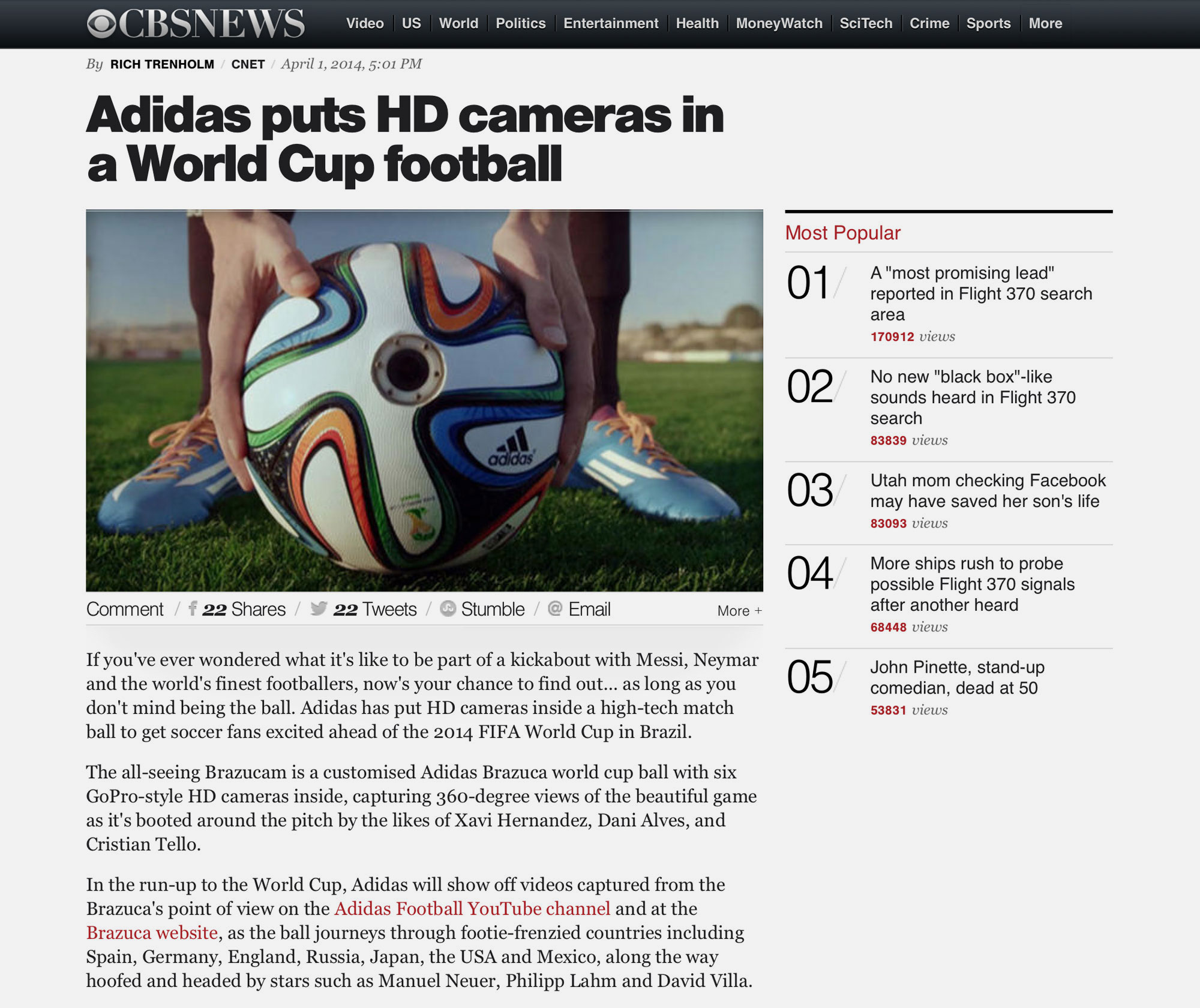
Task: Click the Facebook share icon
Action: [193, 608]
